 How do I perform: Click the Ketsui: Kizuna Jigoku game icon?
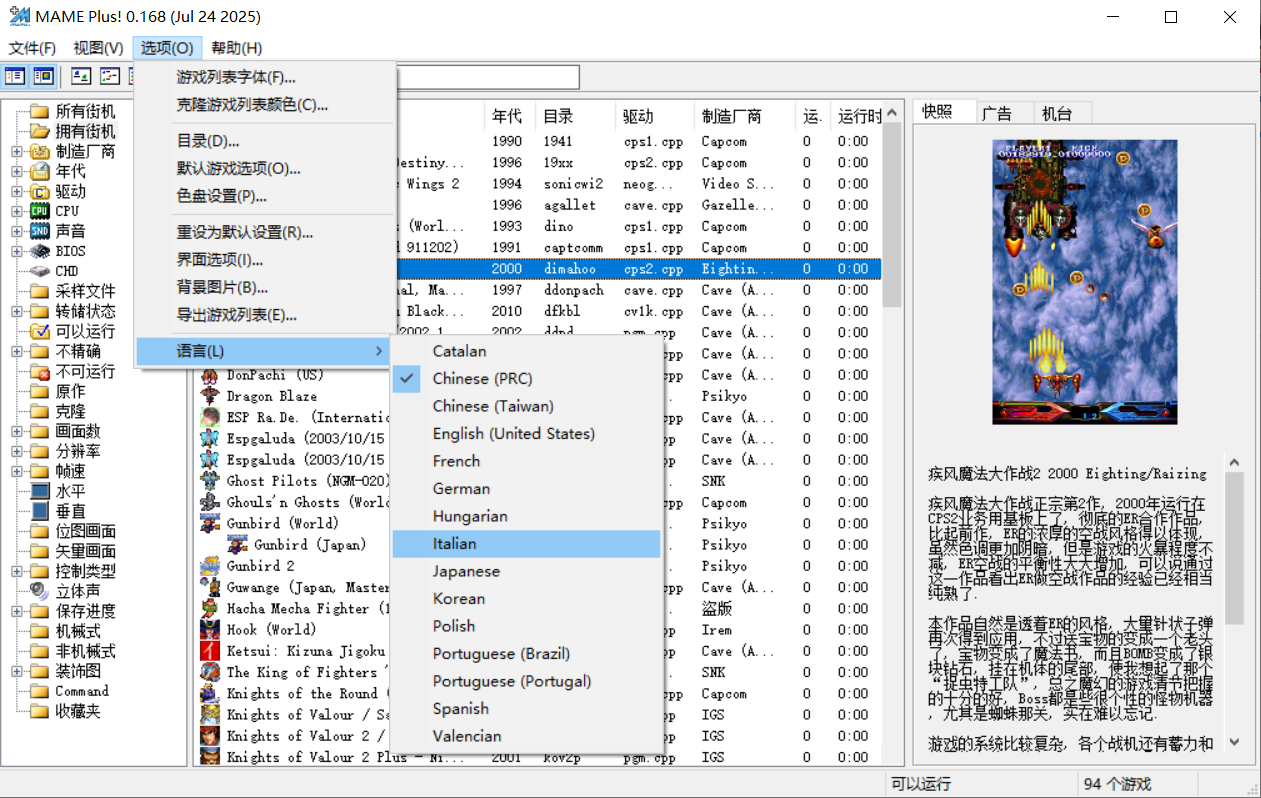point(210,651)
